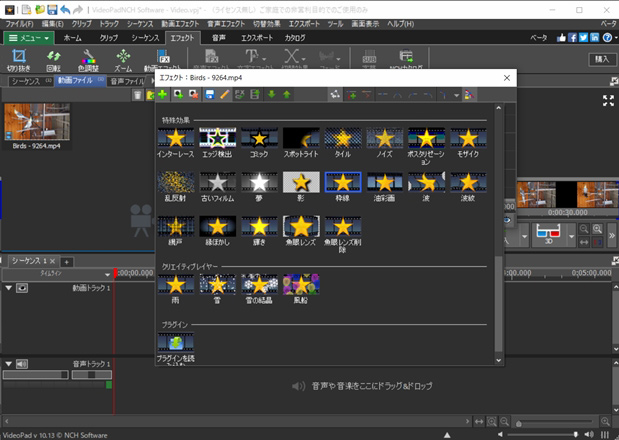This screenshot has height=440, width=619.
Task: Expand the 3D options dropdown arrow
Action: [571, 236]
